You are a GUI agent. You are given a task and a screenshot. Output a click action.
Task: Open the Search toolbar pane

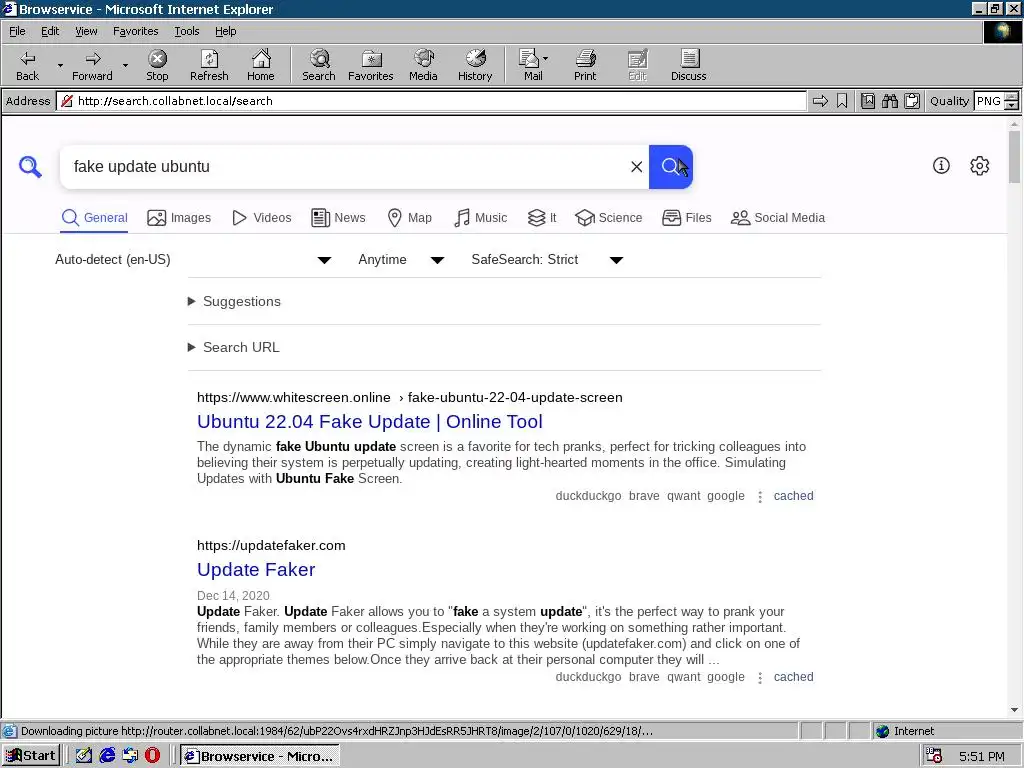pos(319,65)
